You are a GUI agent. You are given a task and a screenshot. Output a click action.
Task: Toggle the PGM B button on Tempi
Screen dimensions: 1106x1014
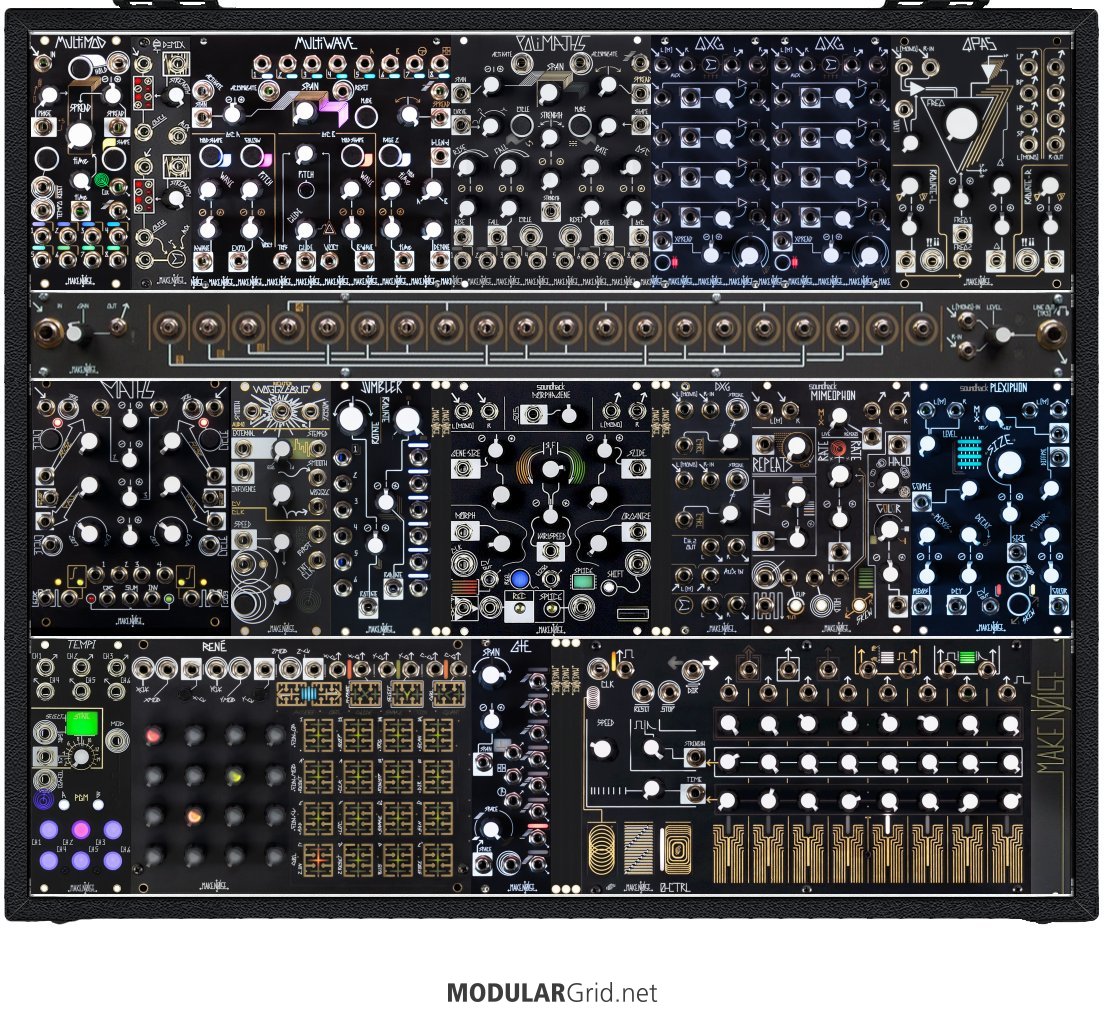click(x=98, y=805)
